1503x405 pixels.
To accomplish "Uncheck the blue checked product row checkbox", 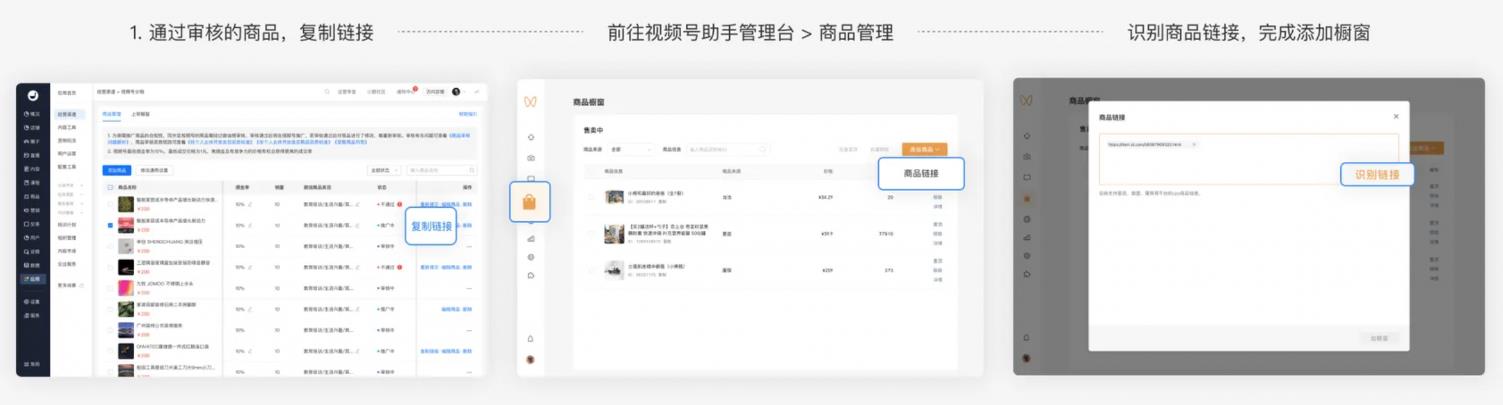I will tap(110, 225).
